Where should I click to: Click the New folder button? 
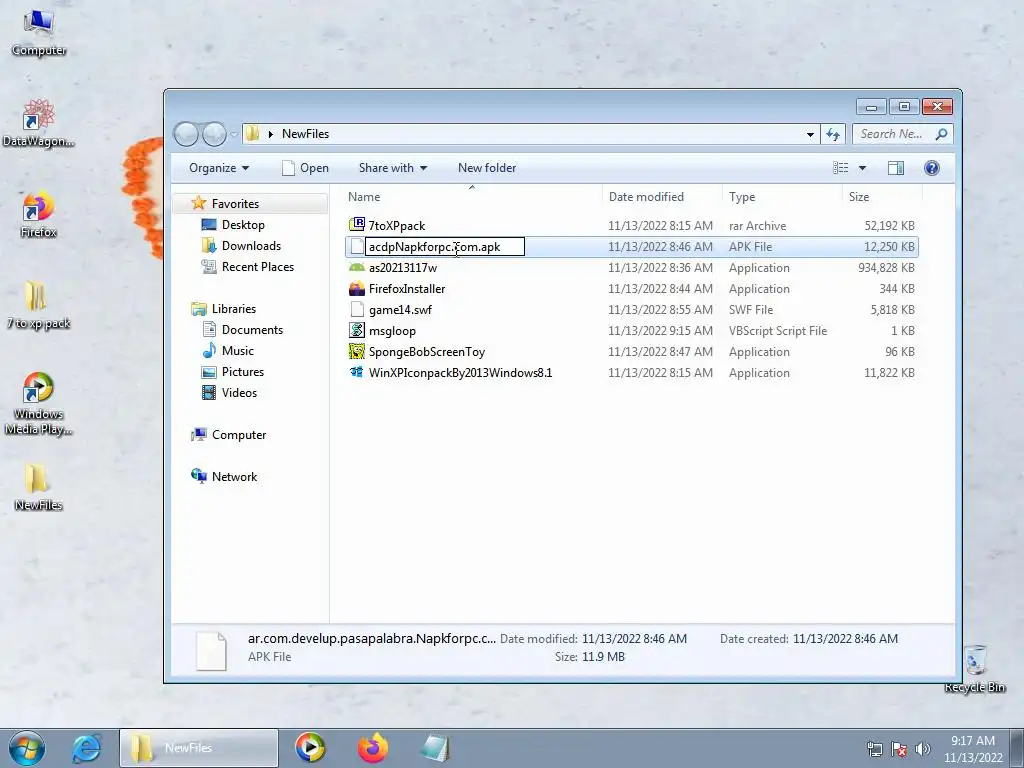click(x=487, y=168)
